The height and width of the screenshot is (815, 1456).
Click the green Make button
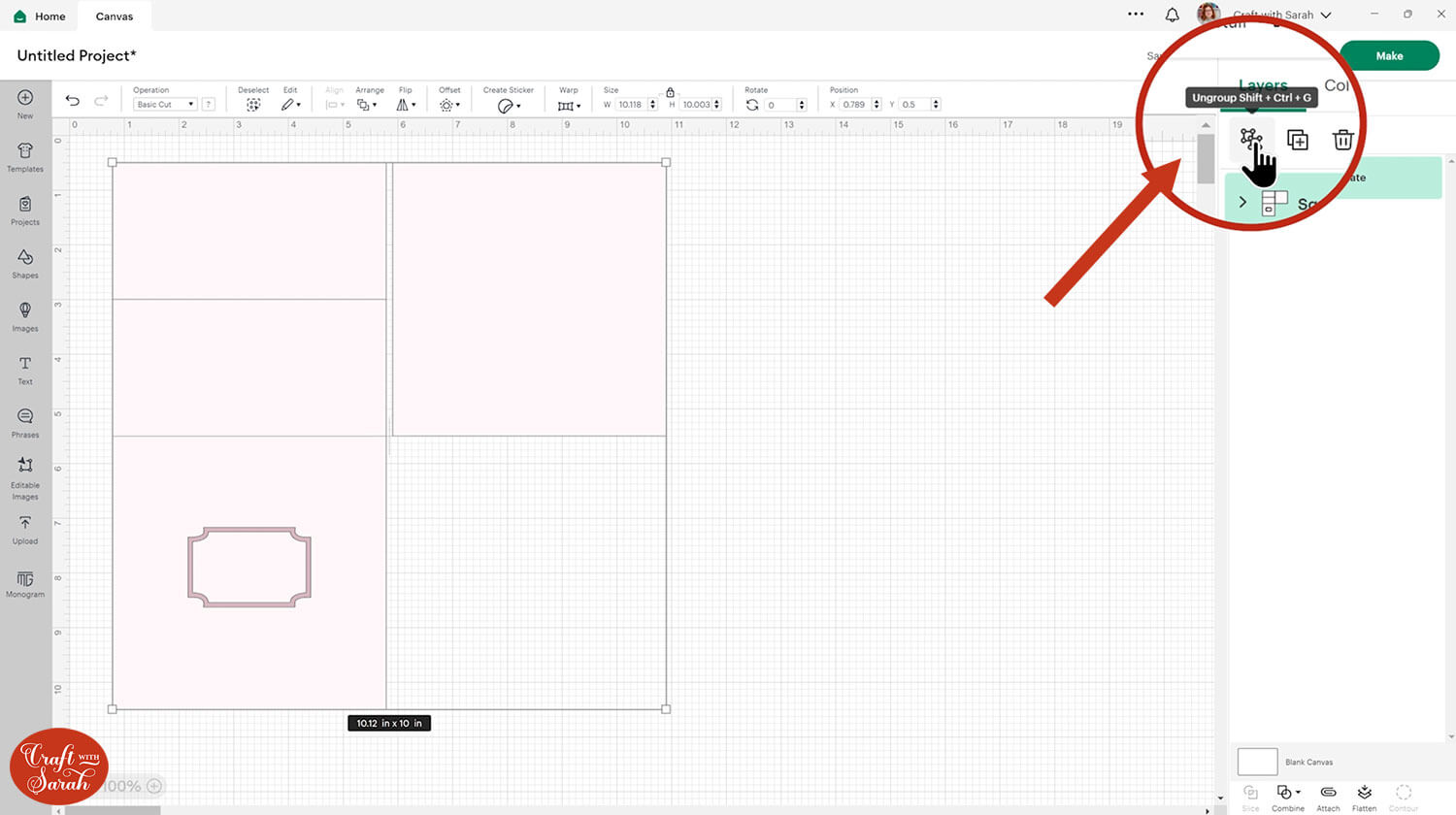tap(1389, 55)
